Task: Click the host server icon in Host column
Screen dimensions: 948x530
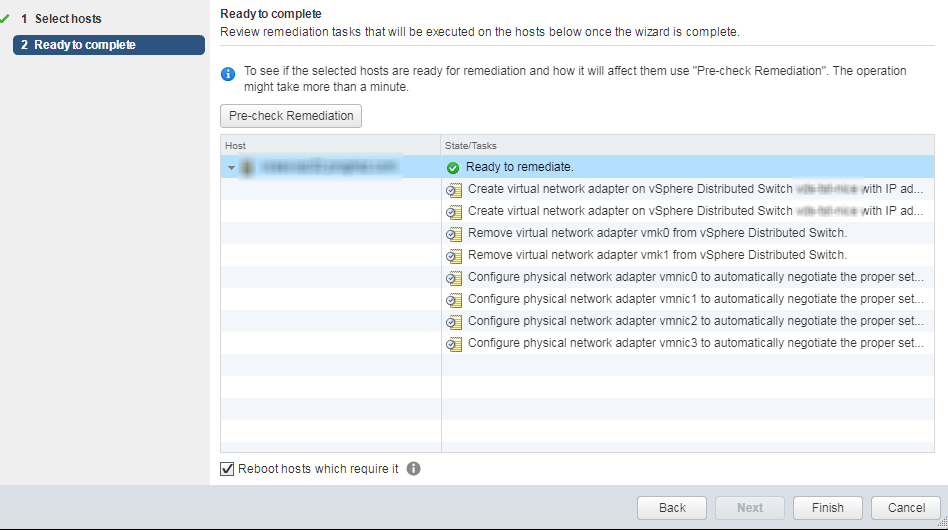Action: 247,167
